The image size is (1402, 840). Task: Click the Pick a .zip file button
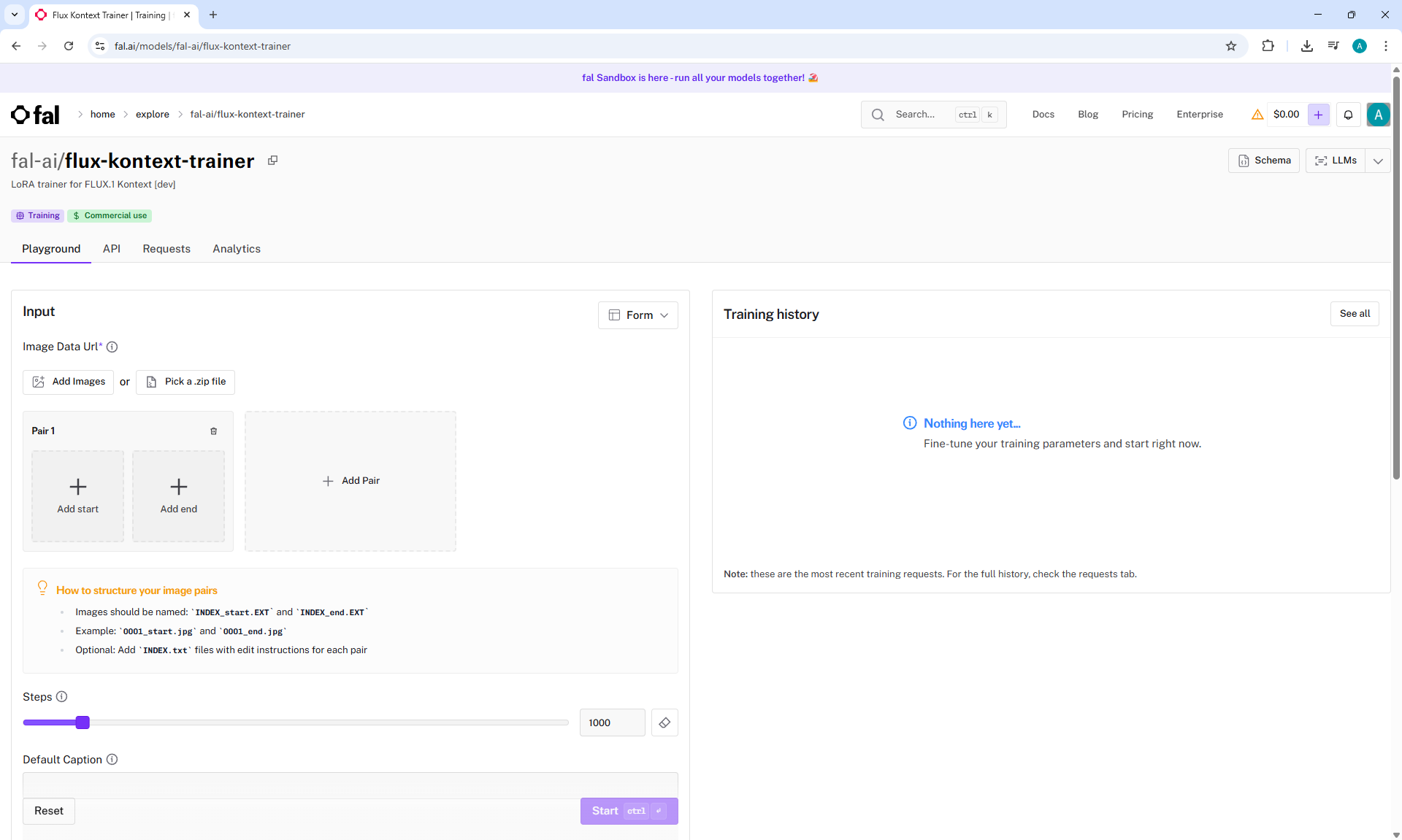(185, 382)
